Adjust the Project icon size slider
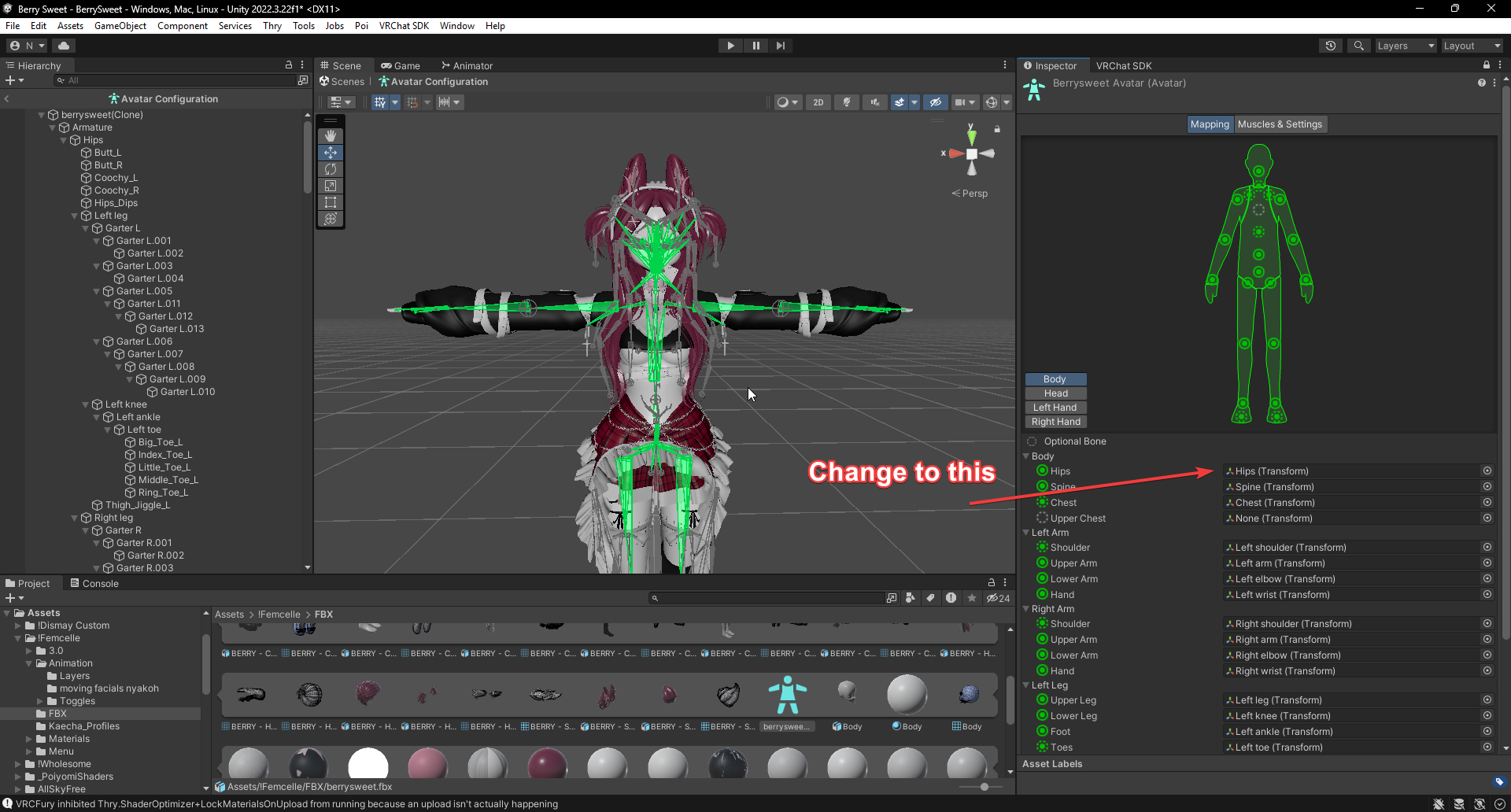The height and width of the screenshot is (812, 1511). [x=985, y=786]
